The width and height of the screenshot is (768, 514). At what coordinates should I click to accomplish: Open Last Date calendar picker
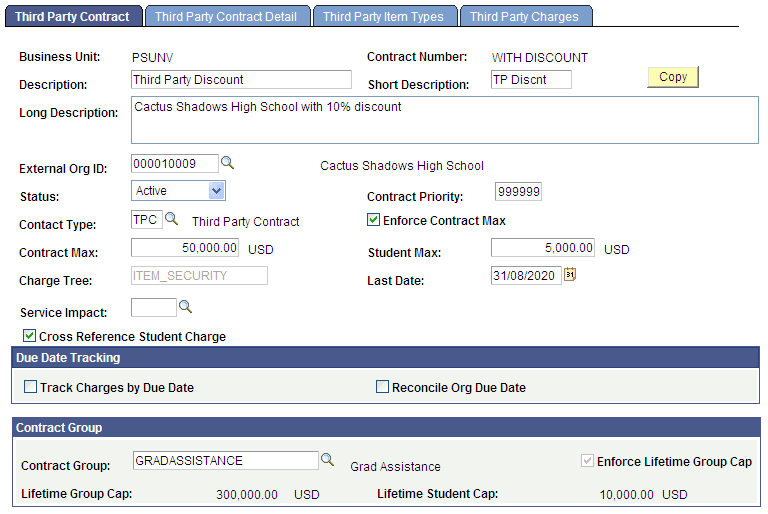click(x=570, y=274)
